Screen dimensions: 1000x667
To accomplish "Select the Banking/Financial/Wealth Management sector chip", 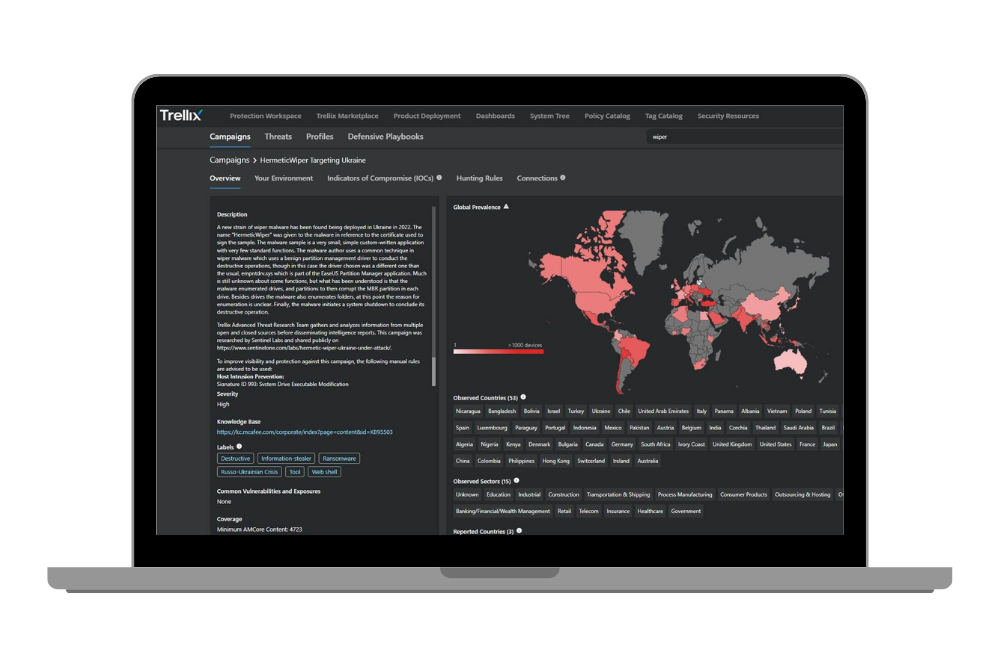I will click(x=503, y=511).
